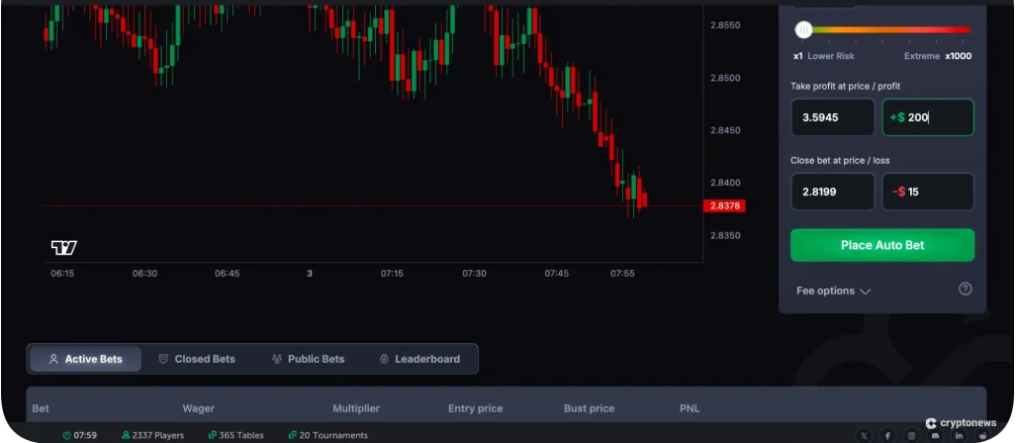Viewport: 1016px width, 443px height.
Task: Click the Entry price column header
Action: click(x=476, y=409)
